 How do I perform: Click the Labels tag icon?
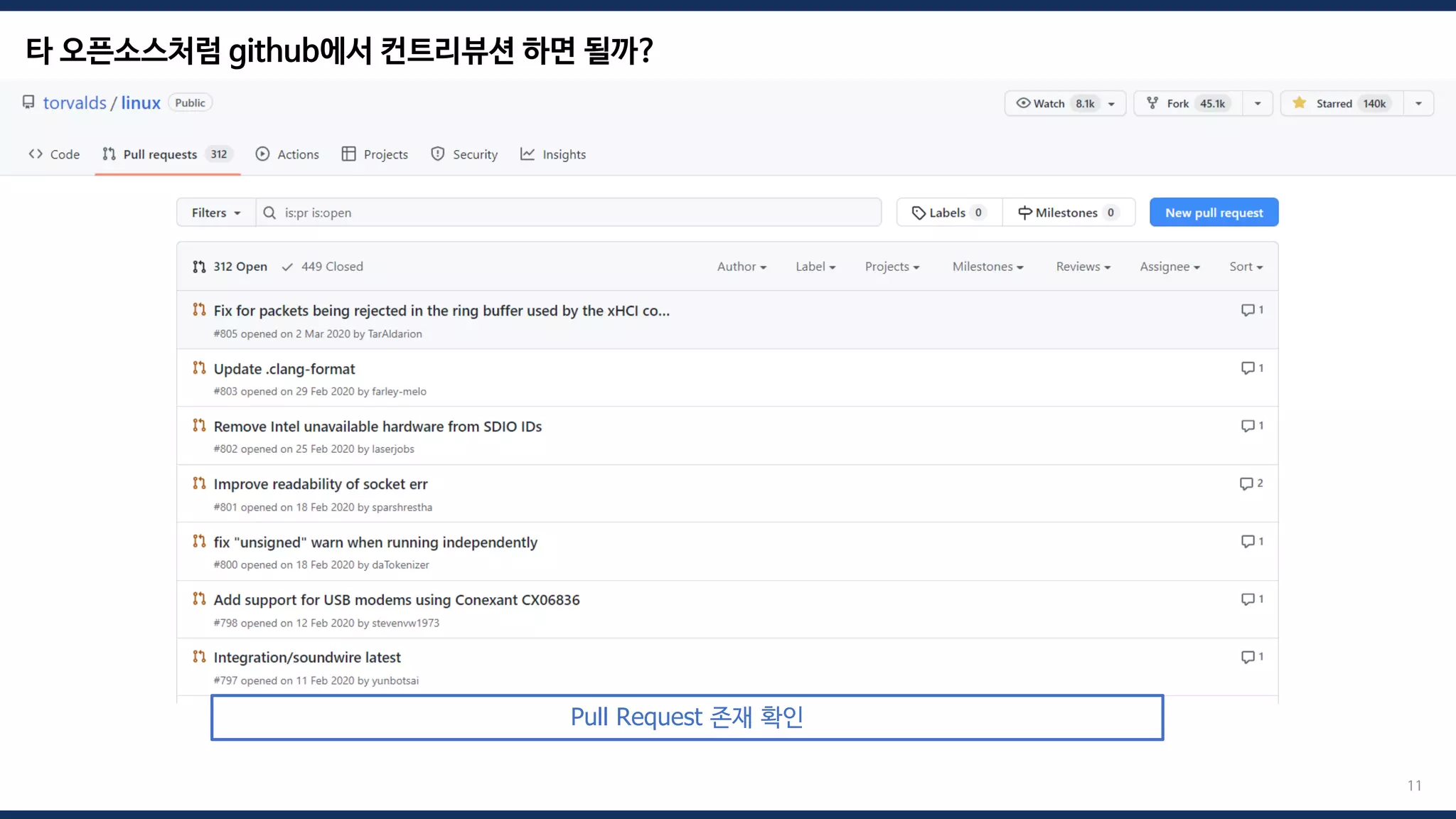pyautogui.click(x=919, y=213)
